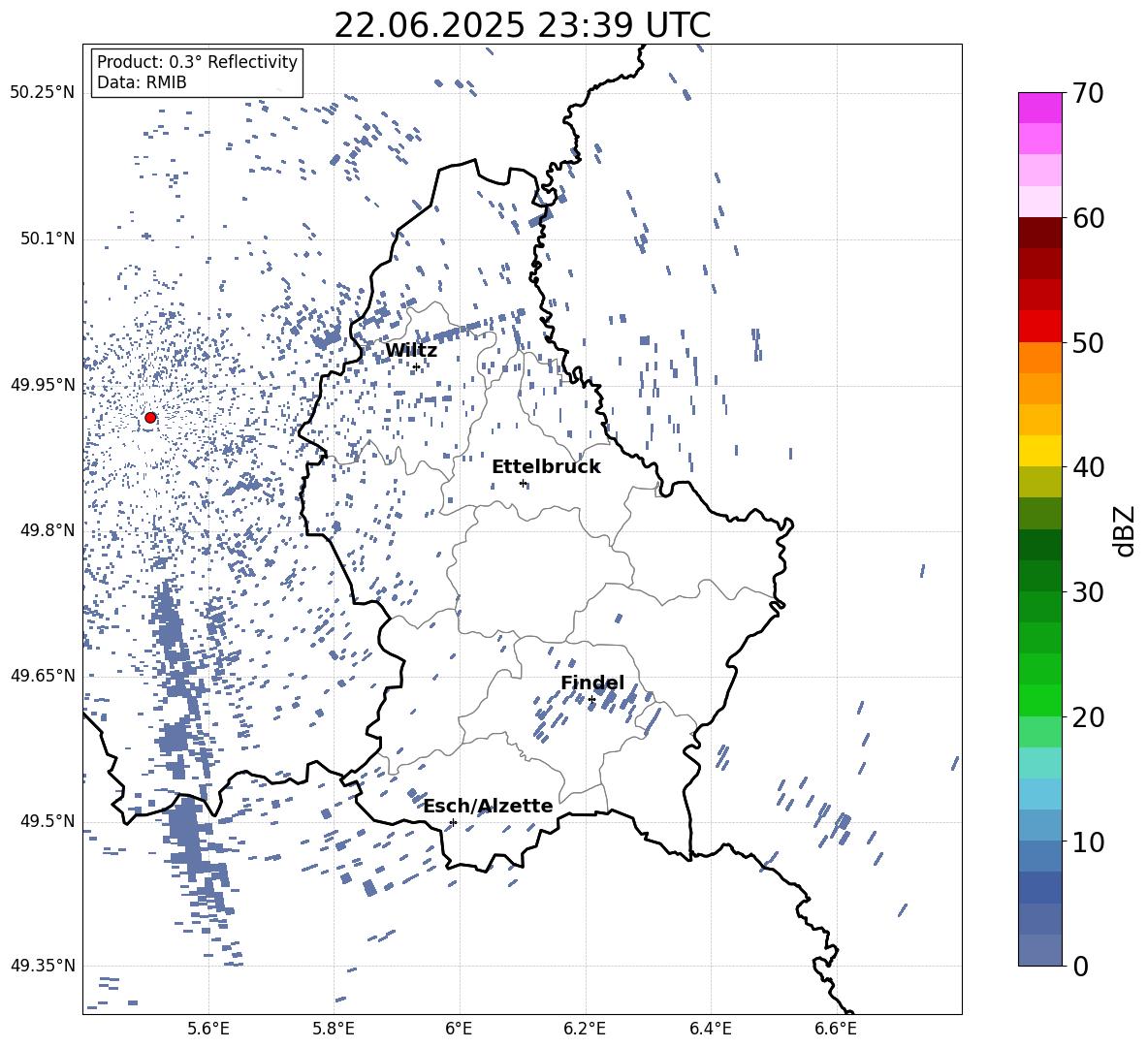The height and width of the screenshot is (1048, 1148).
Task: Click the 6.4°E longitude label
Action: (710, 1029)
